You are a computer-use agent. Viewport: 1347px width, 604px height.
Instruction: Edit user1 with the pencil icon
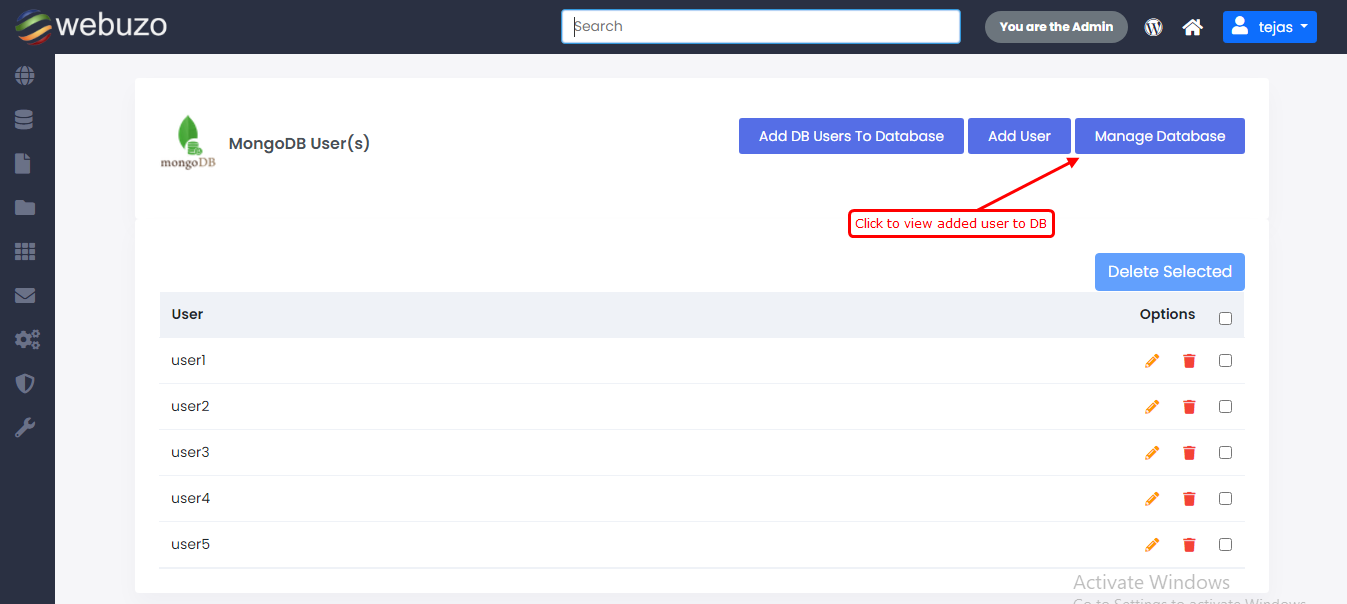click(1152, 361)
